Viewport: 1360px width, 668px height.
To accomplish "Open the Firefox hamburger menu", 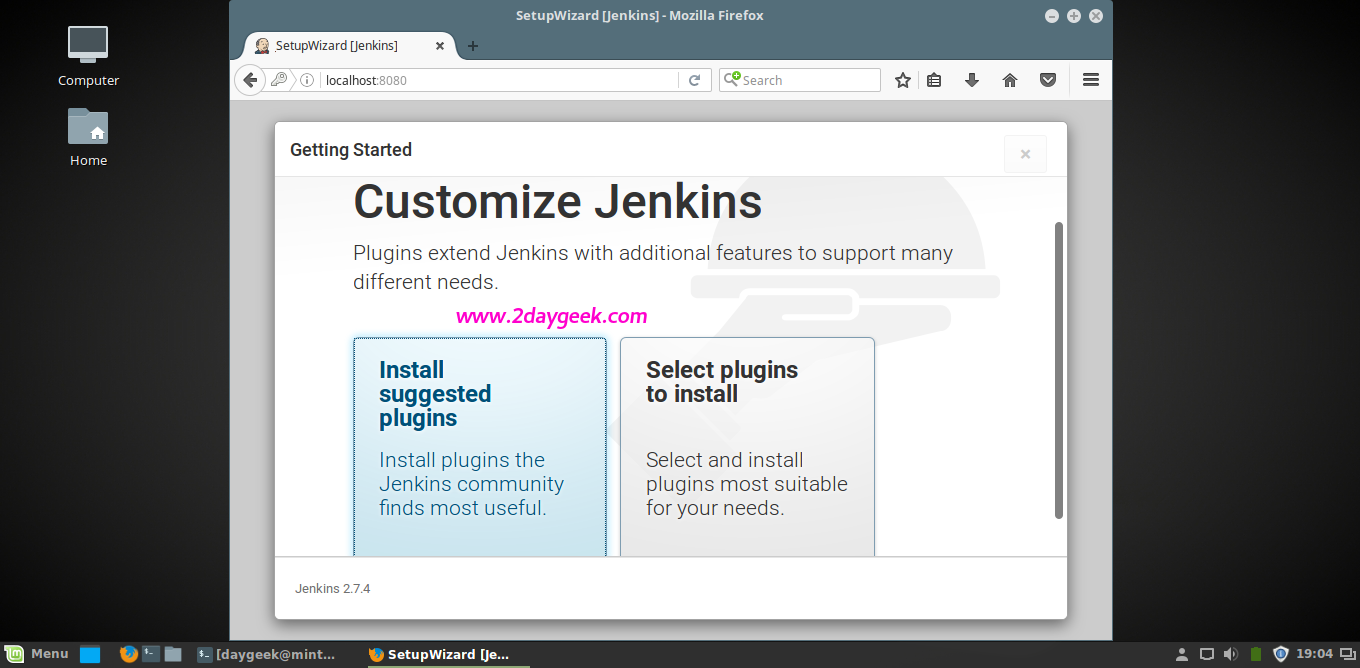I will 1091,80.
